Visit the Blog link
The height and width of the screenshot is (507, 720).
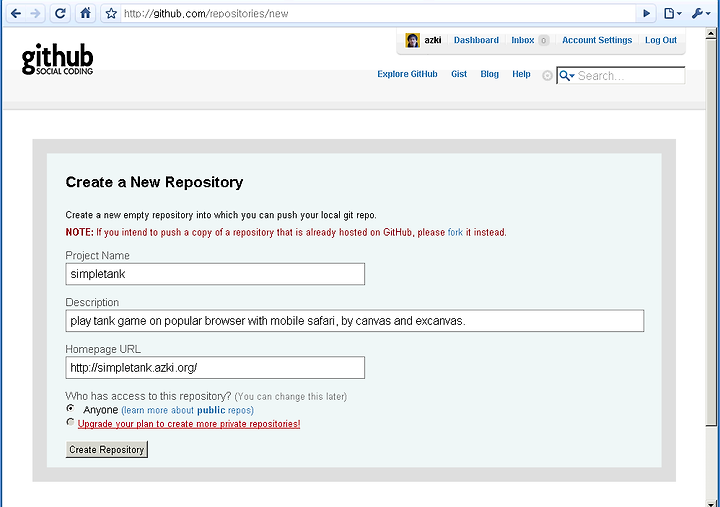[489, 74]
